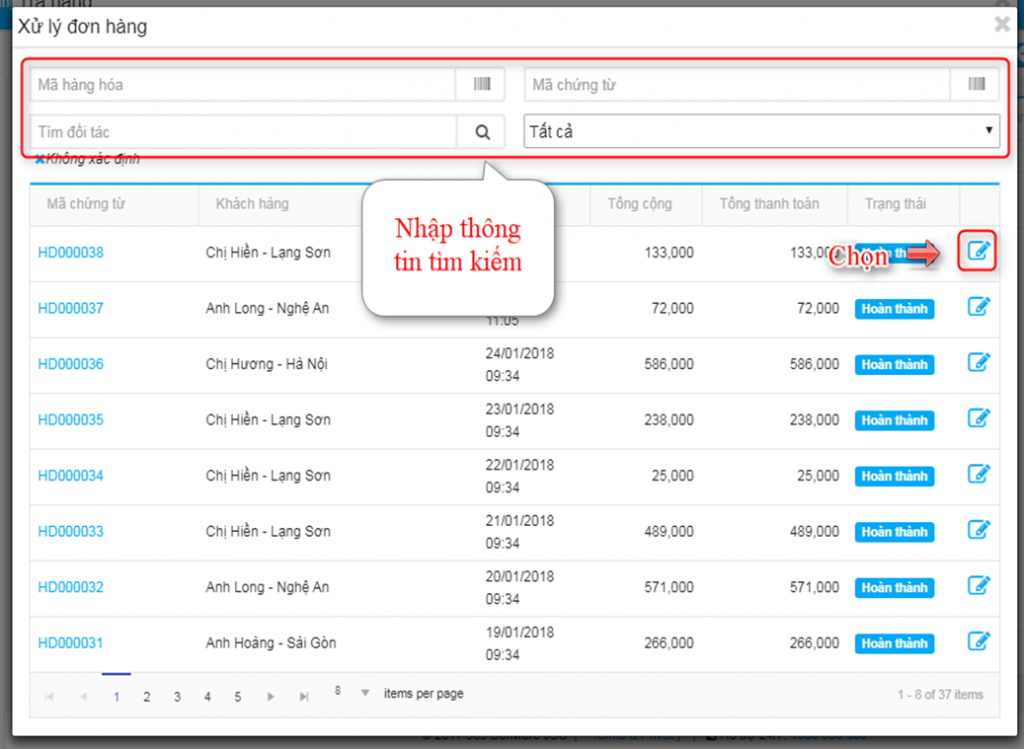Click Hoàn thành badge for HD000037
The height and width of the screenshot is (749, 1024).
click(894, 309)
